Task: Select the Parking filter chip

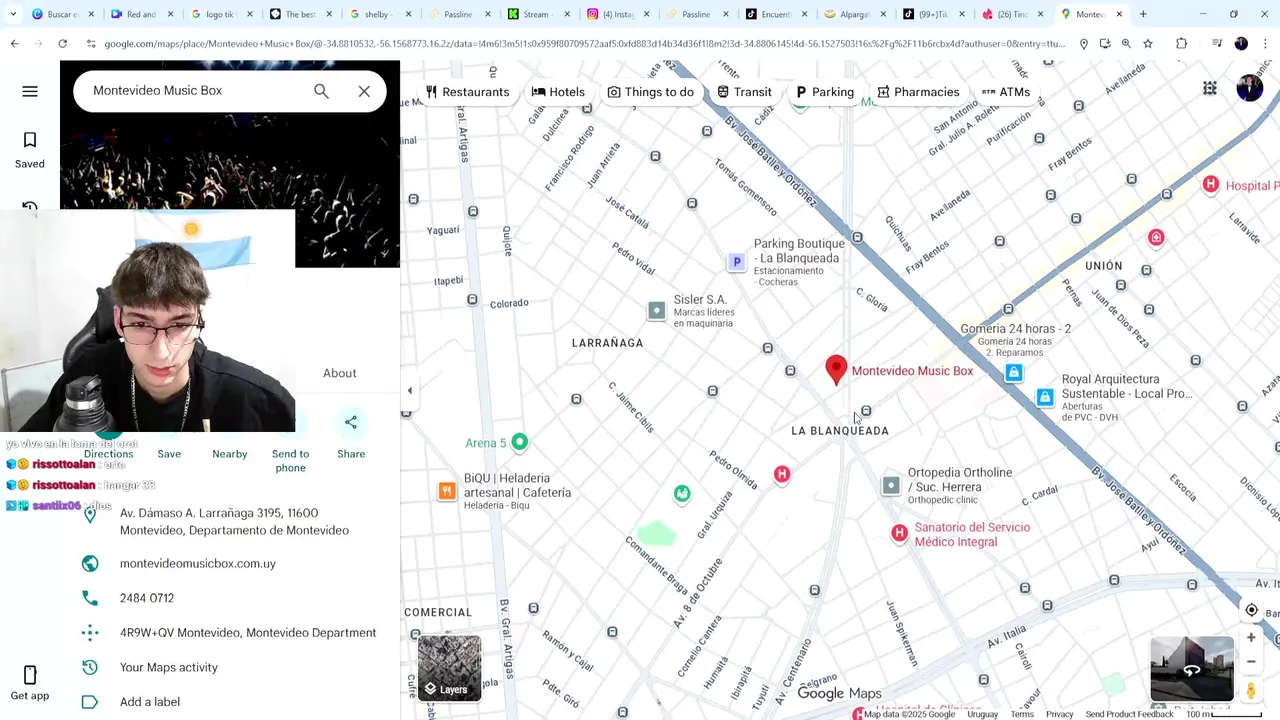Action: pos(825,92)
